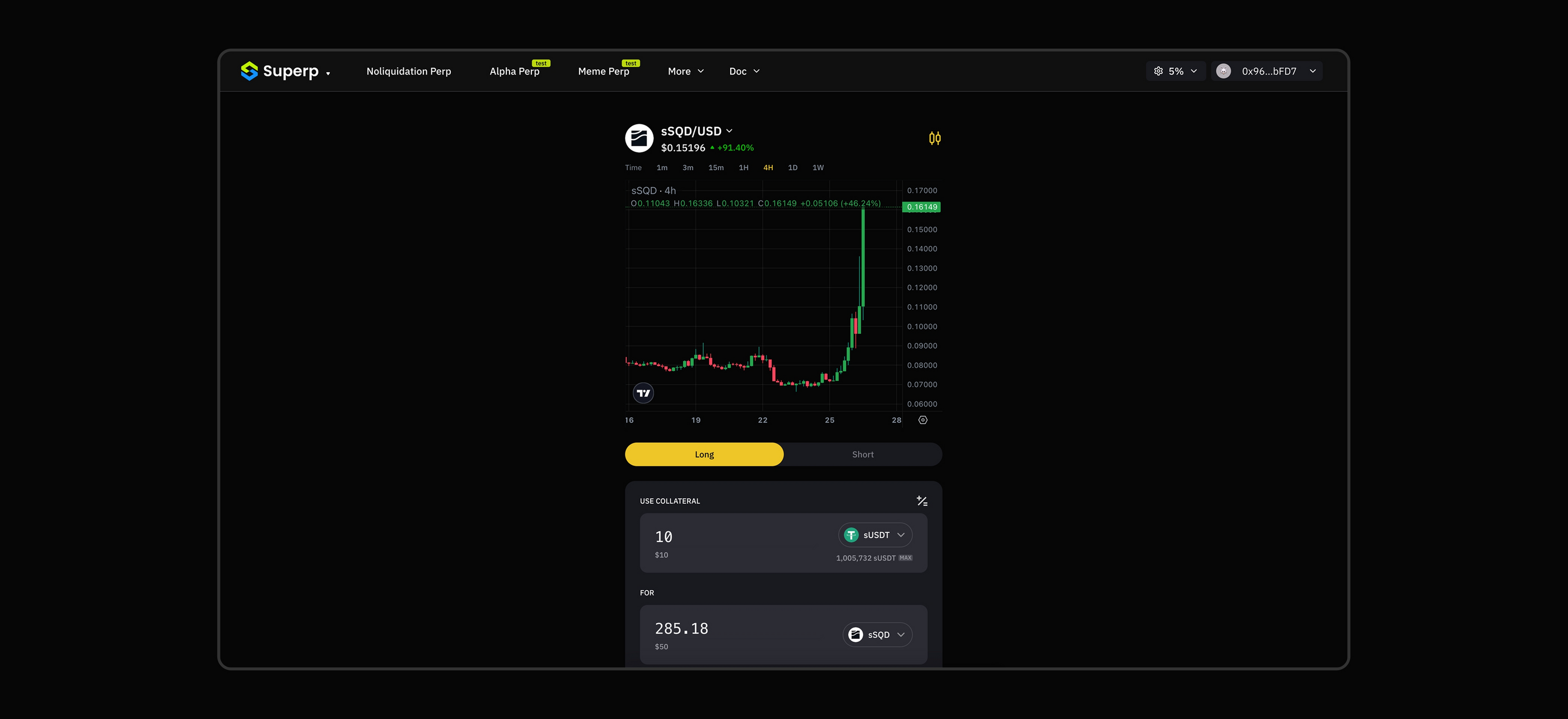This screenshot has width=1568, height=719.
Task: Open the candlestick chart type icon
Action: (x=934, y=139)
